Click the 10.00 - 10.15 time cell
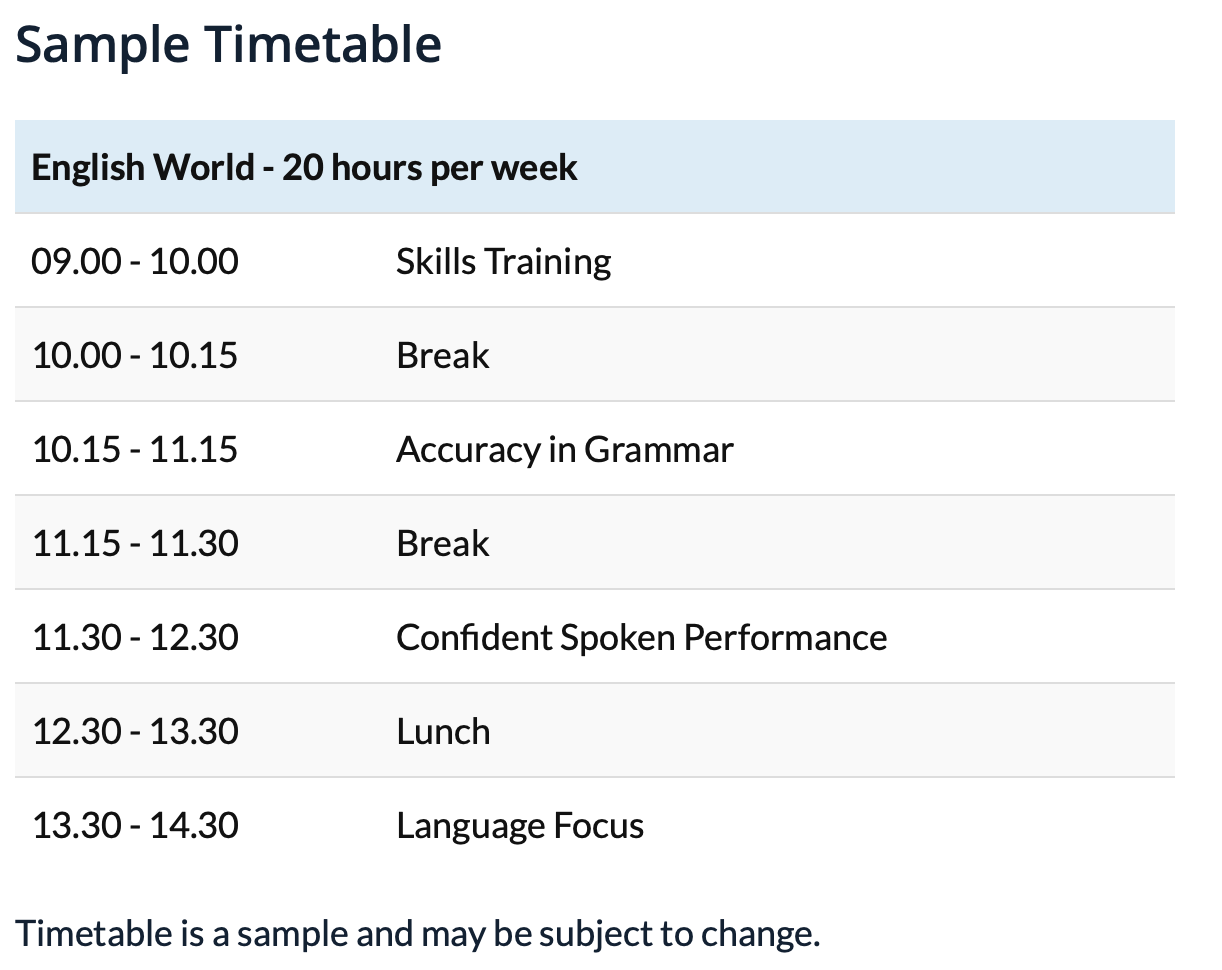The width and height of the screenshot is (1222, 970). [135, 356]
